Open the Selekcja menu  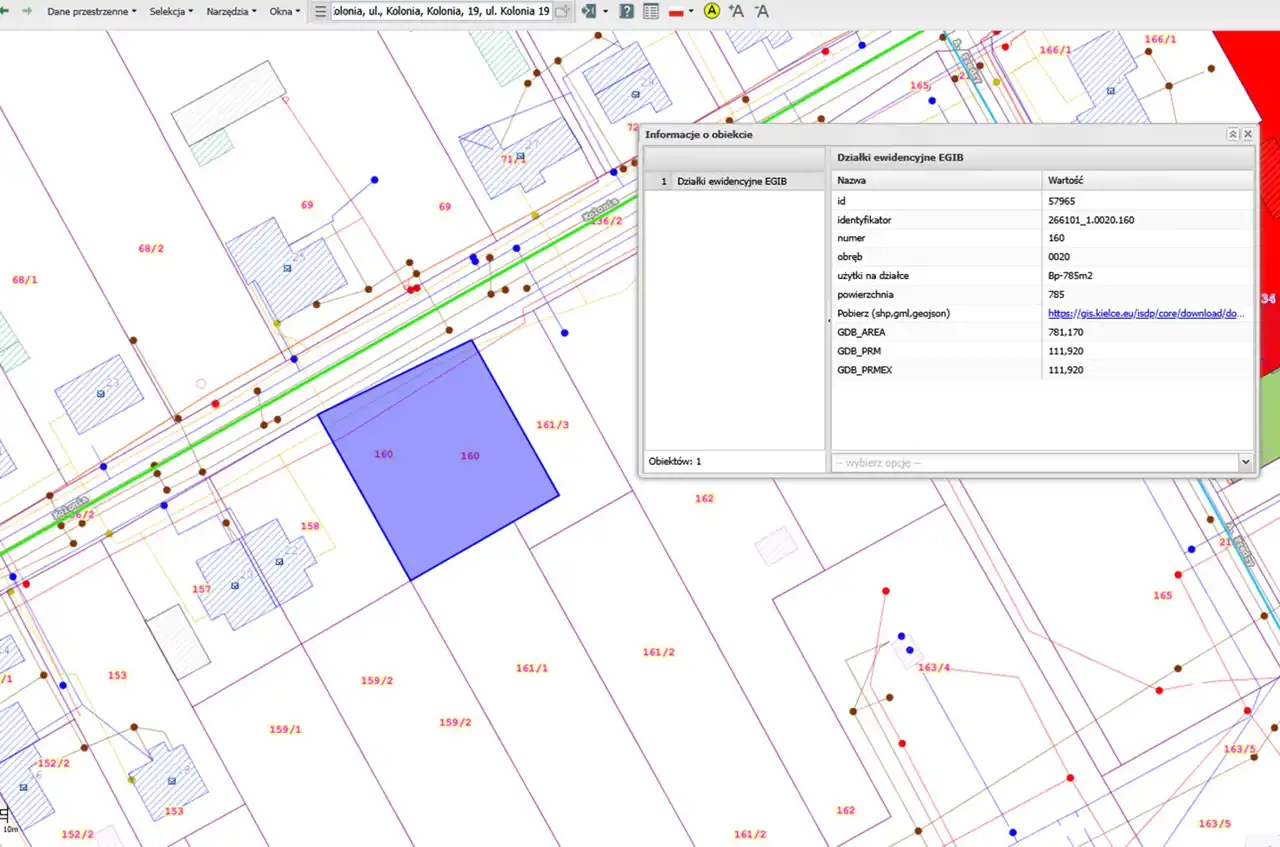pos(171,11)
